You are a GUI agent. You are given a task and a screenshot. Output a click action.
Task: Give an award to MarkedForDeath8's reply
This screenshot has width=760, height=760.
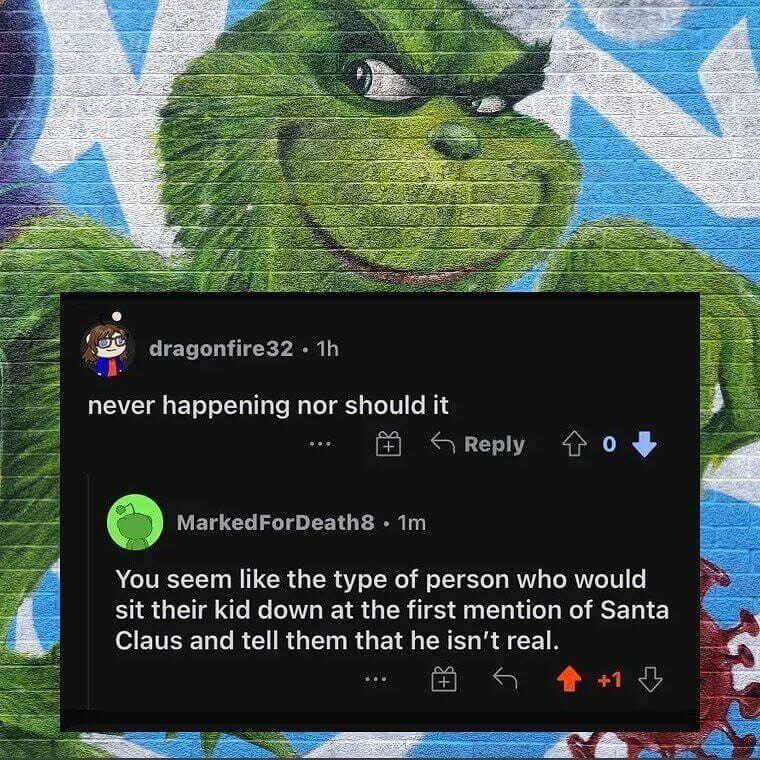point(443,679)
